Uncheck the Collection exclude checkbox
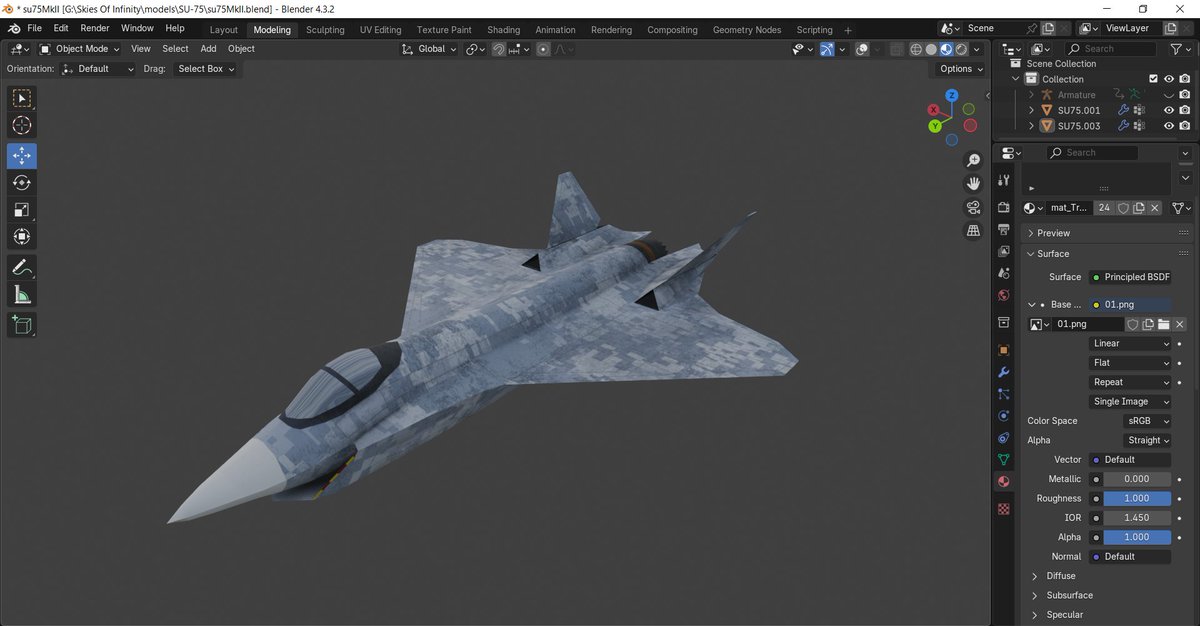 (x=1153, y=79)
